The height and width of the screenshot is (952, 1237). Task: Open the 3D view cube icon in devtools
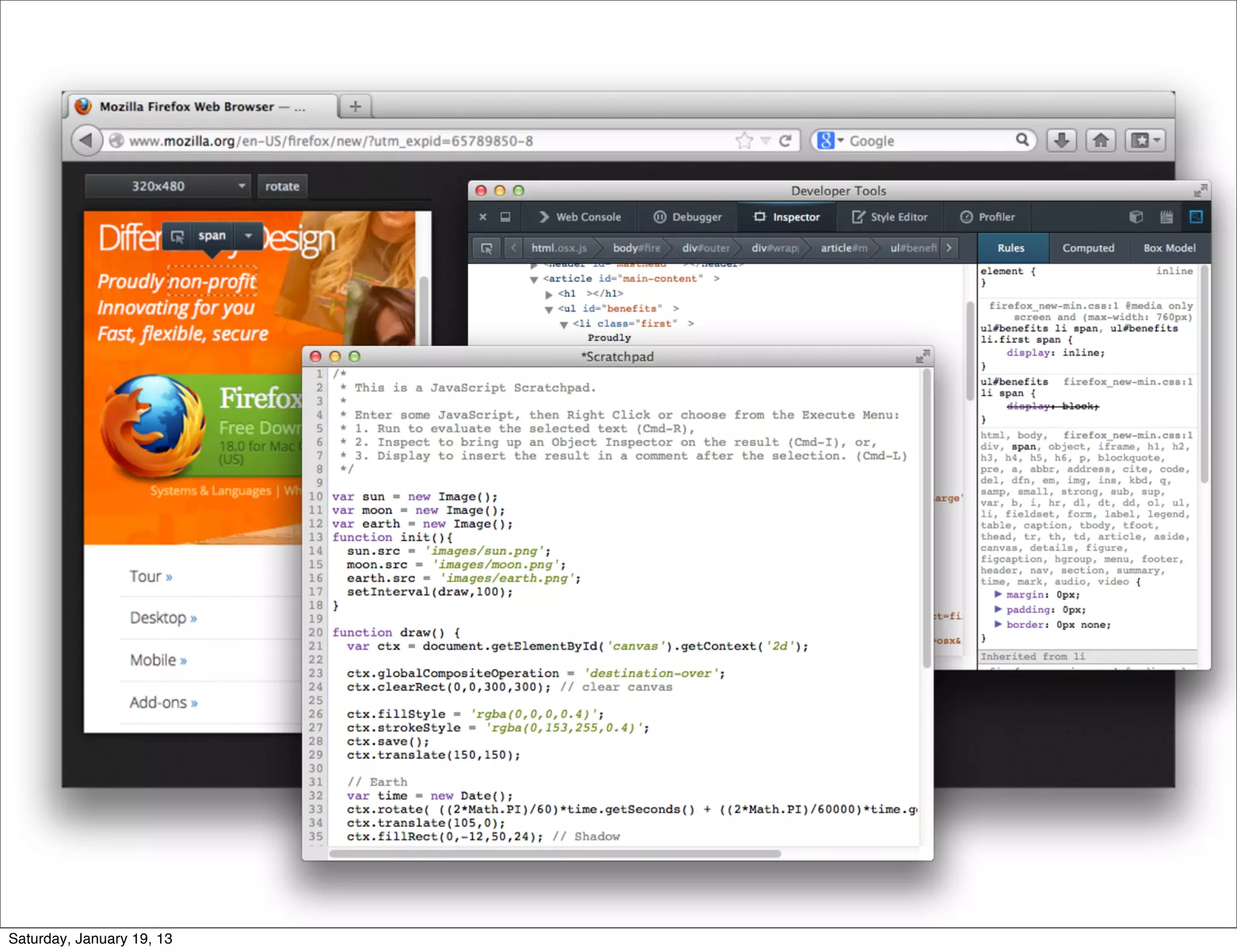(x=1136, y=217)
